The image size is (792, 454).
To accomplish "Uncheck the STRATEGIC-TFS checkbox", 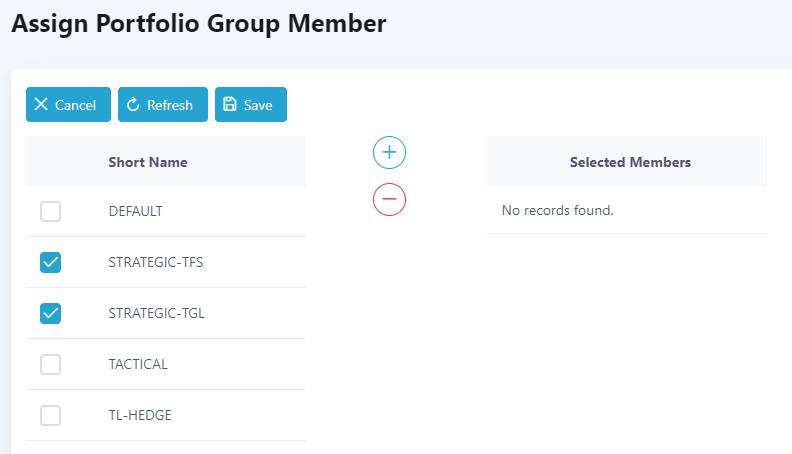I will [x=51, y=262].
